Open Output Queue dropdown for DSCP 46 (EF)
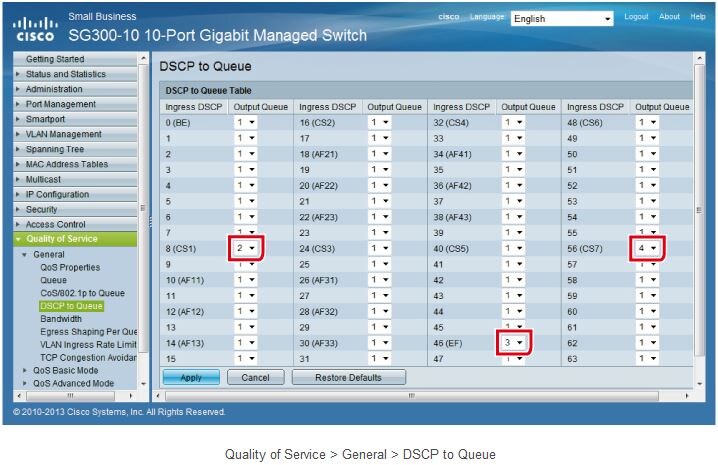Viewport: 718px width, 465px height. [514, 344]
